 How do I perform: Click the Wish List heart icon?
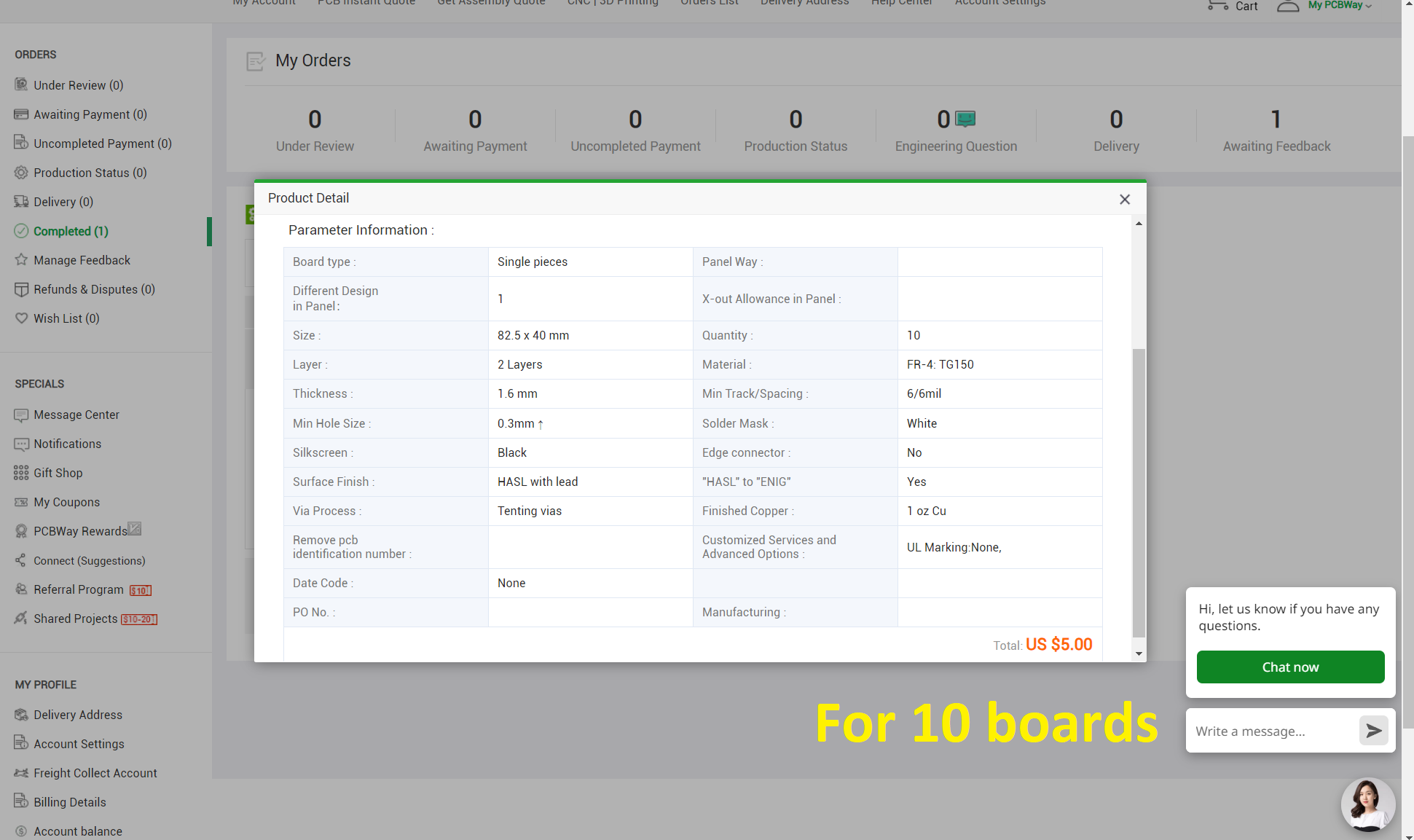click(x=21, y=318)
